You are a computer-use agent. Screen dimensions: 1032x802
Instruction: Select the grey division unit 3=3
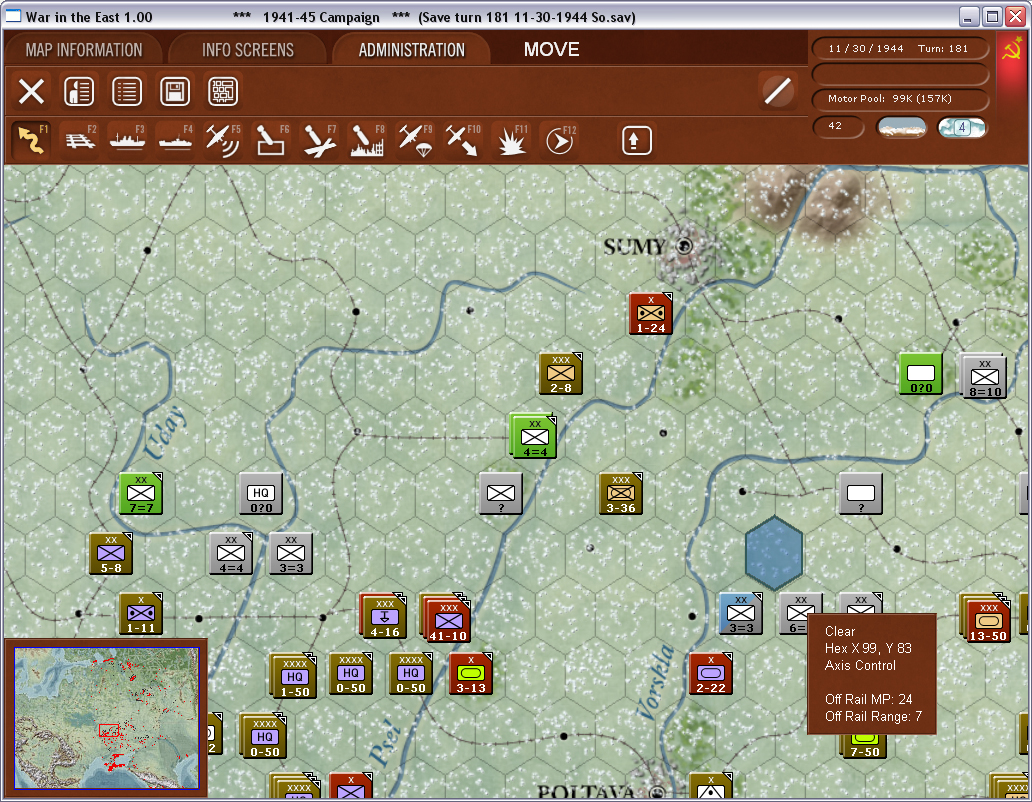(x=290, y=553)
